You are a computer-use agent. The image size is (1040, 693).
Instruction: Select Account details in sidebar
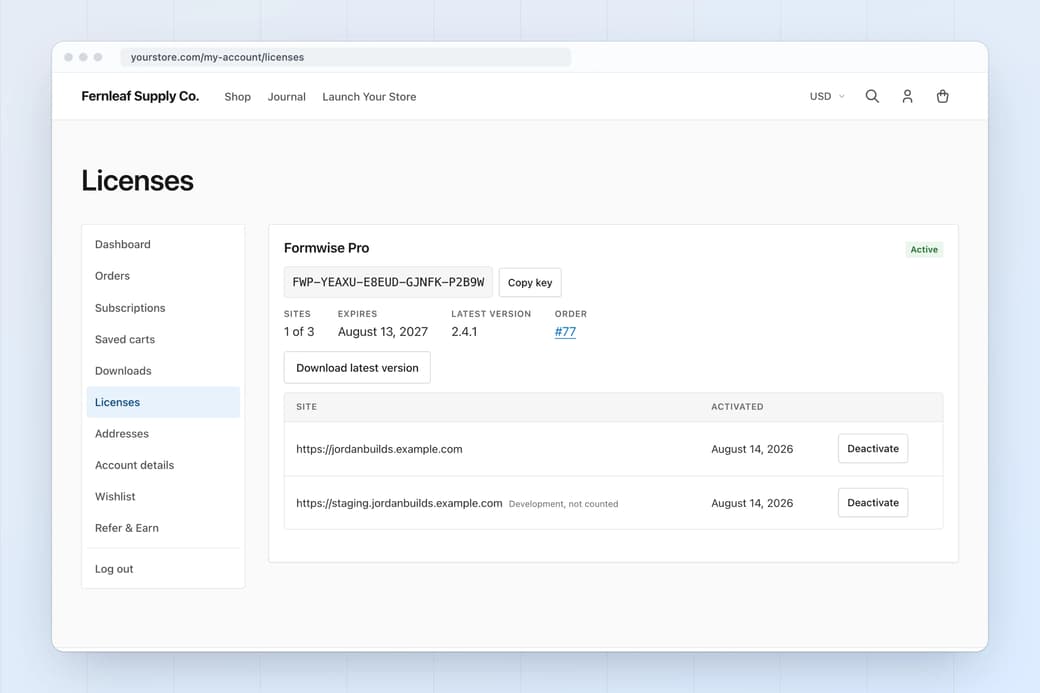(x=163, y=465)
